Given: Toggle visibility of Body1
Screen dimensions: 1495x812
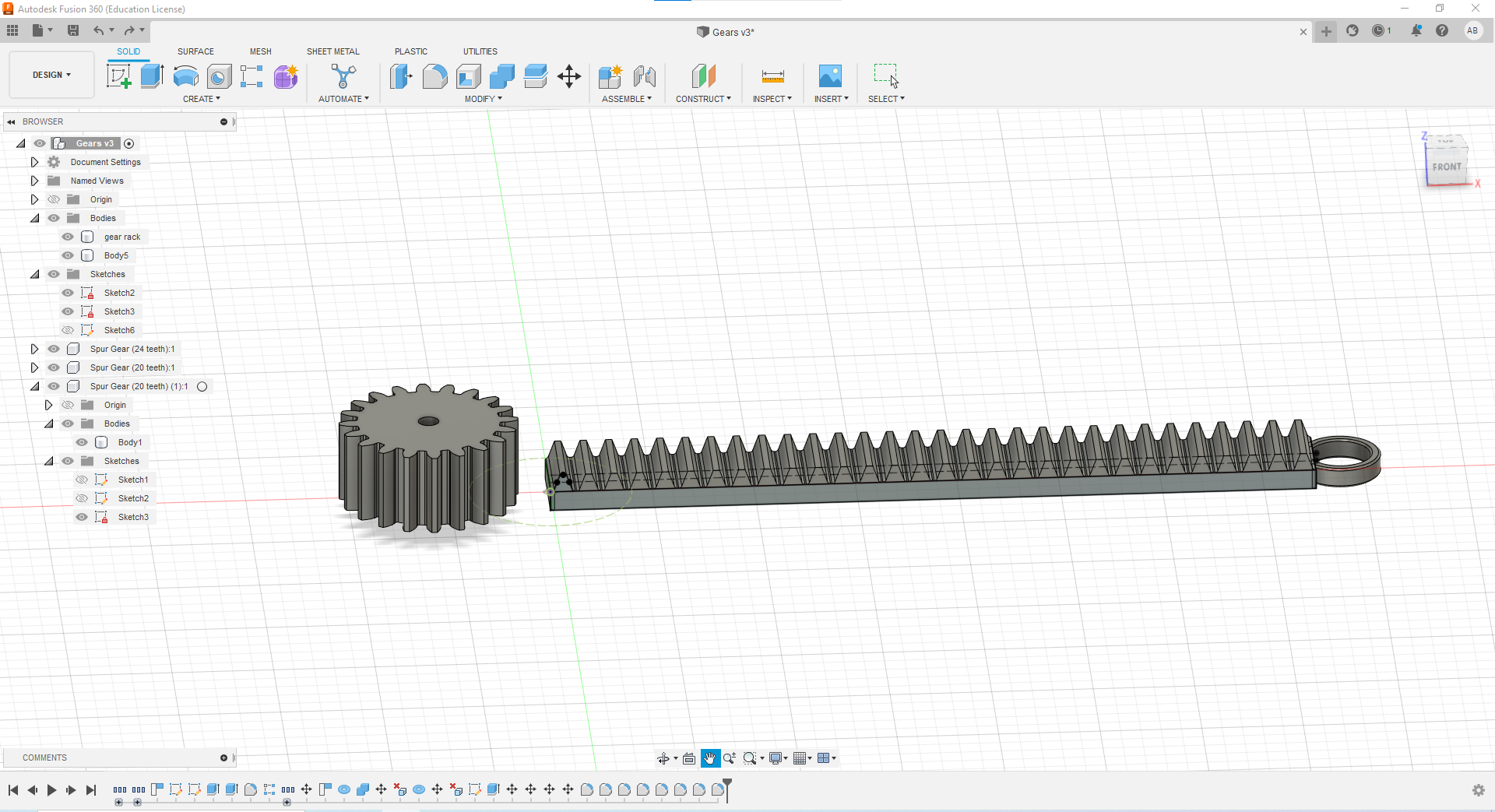Looking at the screenshot, I should coord(82,442).
